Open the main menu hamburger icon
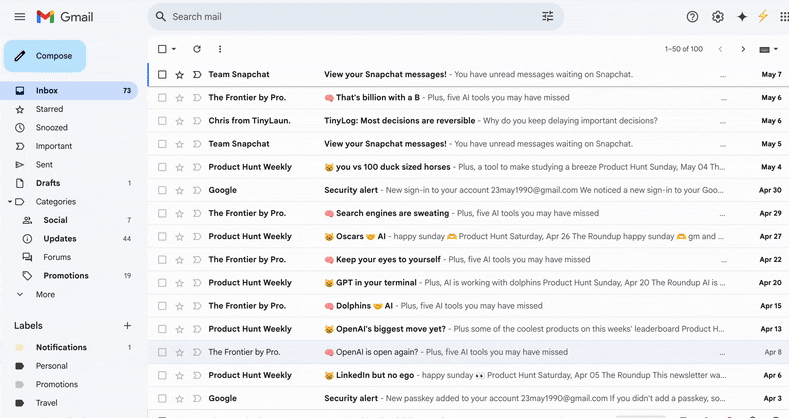This screenshot has width=789, height=418. click(20, 17)
